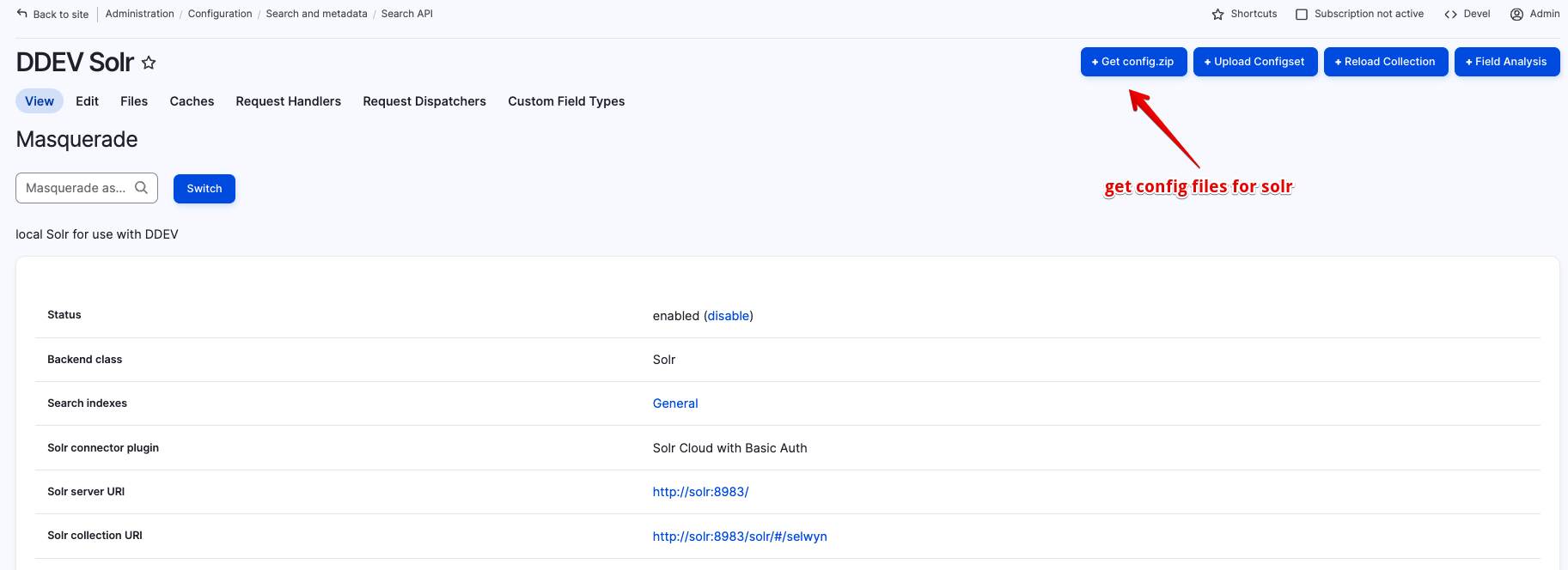Click the 'Solr collection URI' label
The height and width of the screenshot is (570, 1568).
pyautogui.click(x=95, y=536)
